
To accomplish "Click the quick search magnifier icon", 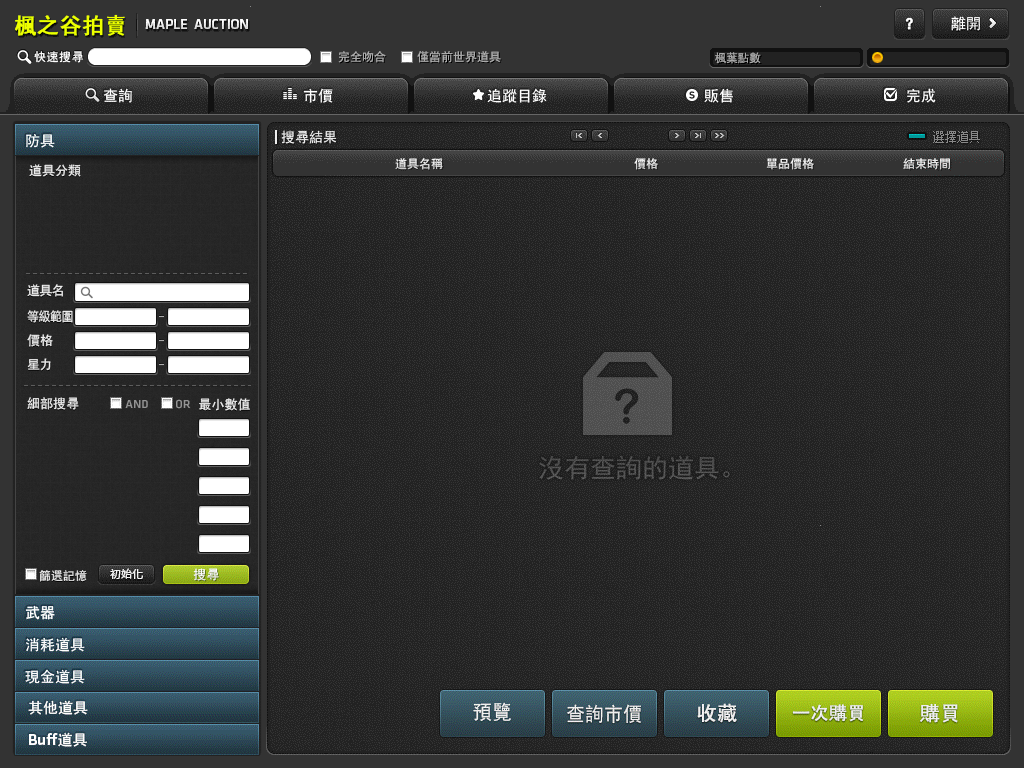I will [24, 57].
